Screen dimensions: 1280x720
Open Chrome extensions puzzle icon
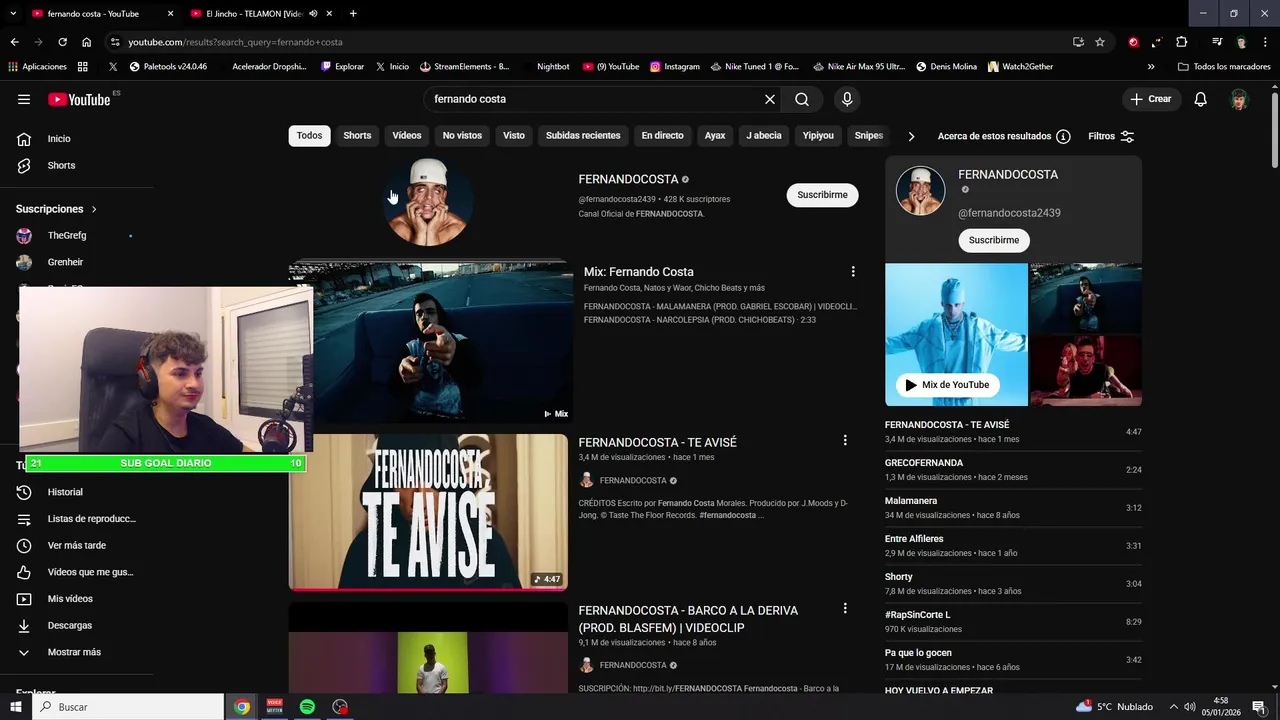1181,42
